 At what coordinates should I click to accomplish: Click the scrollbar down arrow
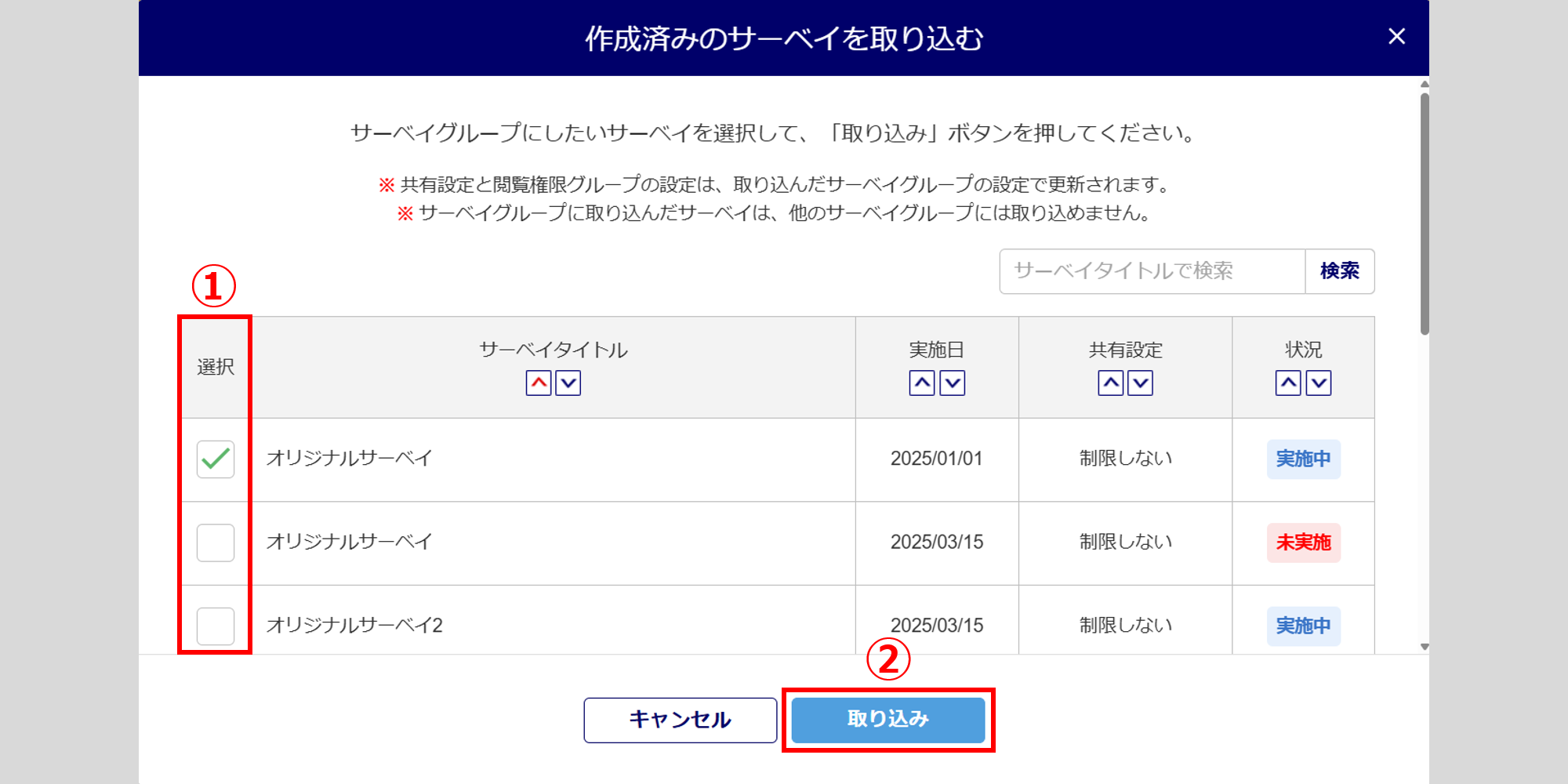pyautogui.click(x=1425, y=647)
